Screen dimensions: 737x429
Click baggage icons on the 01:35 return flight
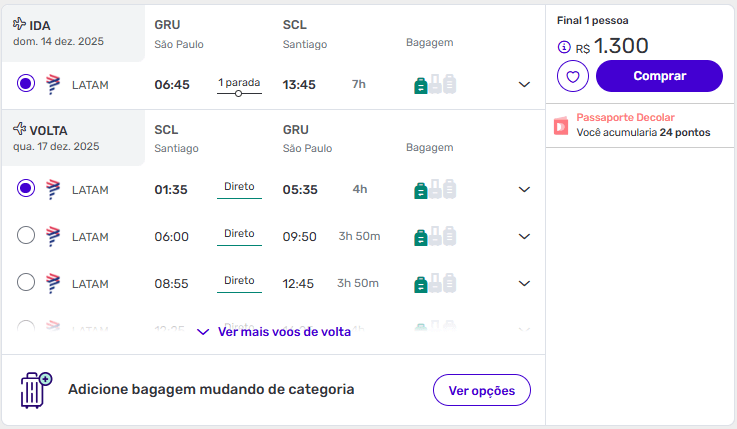click(435, 189)
